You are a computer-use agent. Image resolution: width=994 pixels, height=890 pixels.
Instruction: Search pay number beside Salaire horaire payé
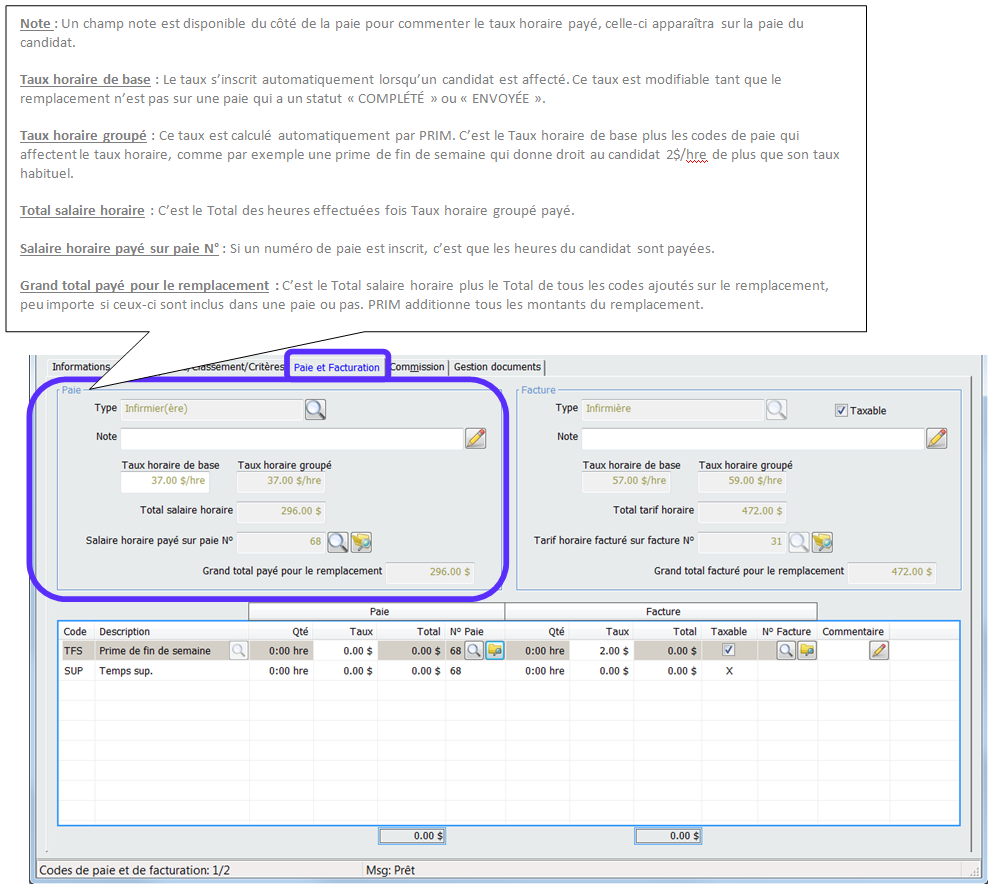coord(338,542)
